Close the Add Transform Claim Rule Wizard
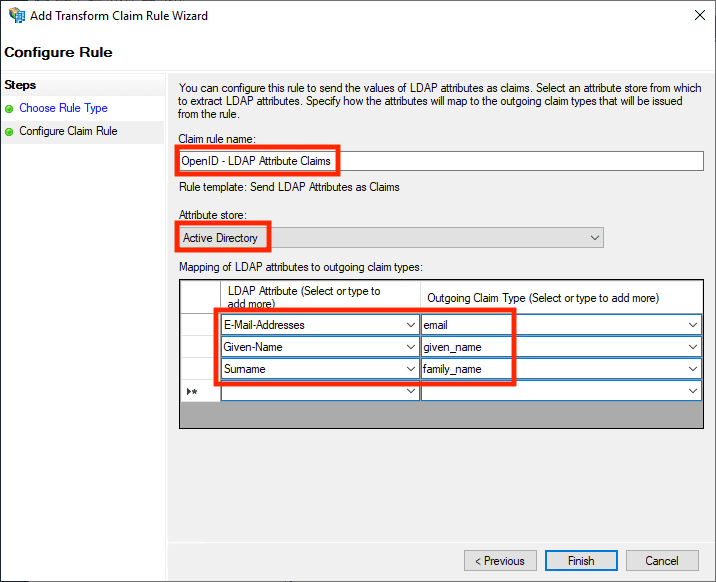This screenshot has height=582, width=716. 700,15
